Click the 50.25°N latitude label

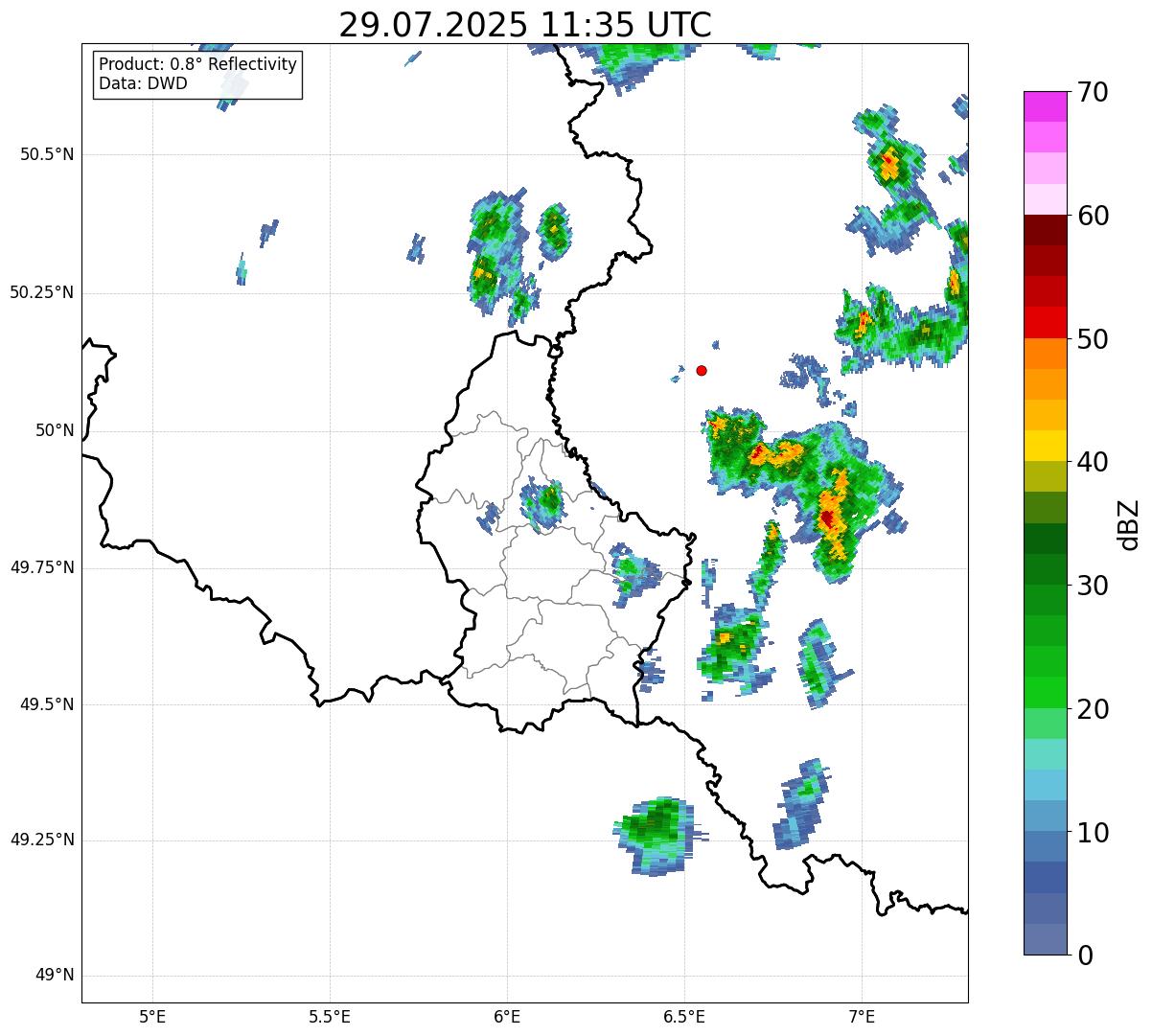click(42, 292)
